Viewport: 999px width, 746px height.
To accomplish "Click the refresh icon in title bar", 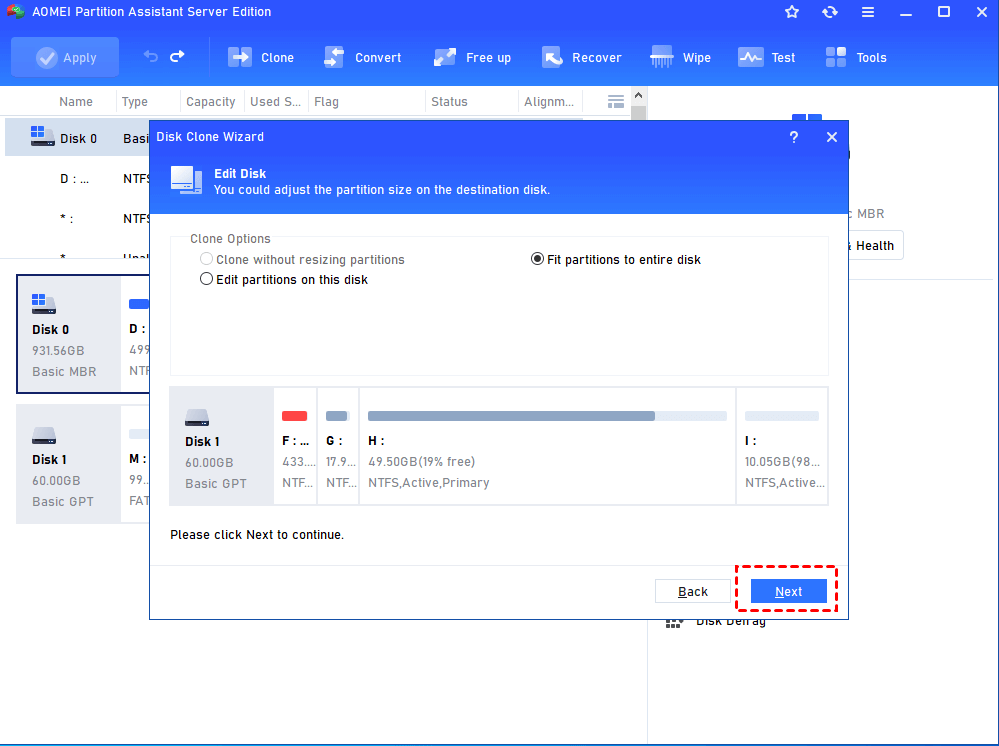I will point(830,12).
